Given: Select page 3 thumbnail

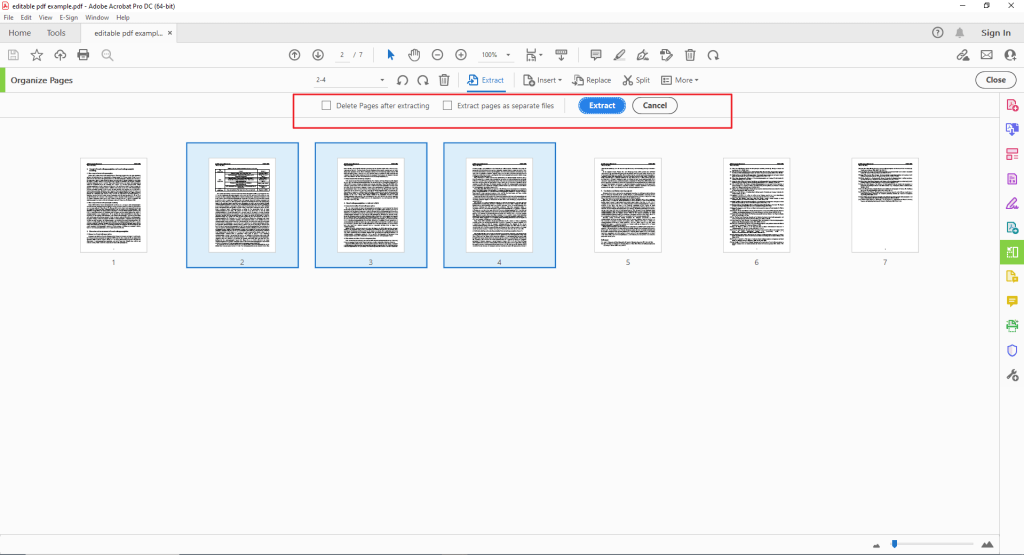Looking at the screenshot, I should point(371,205).
